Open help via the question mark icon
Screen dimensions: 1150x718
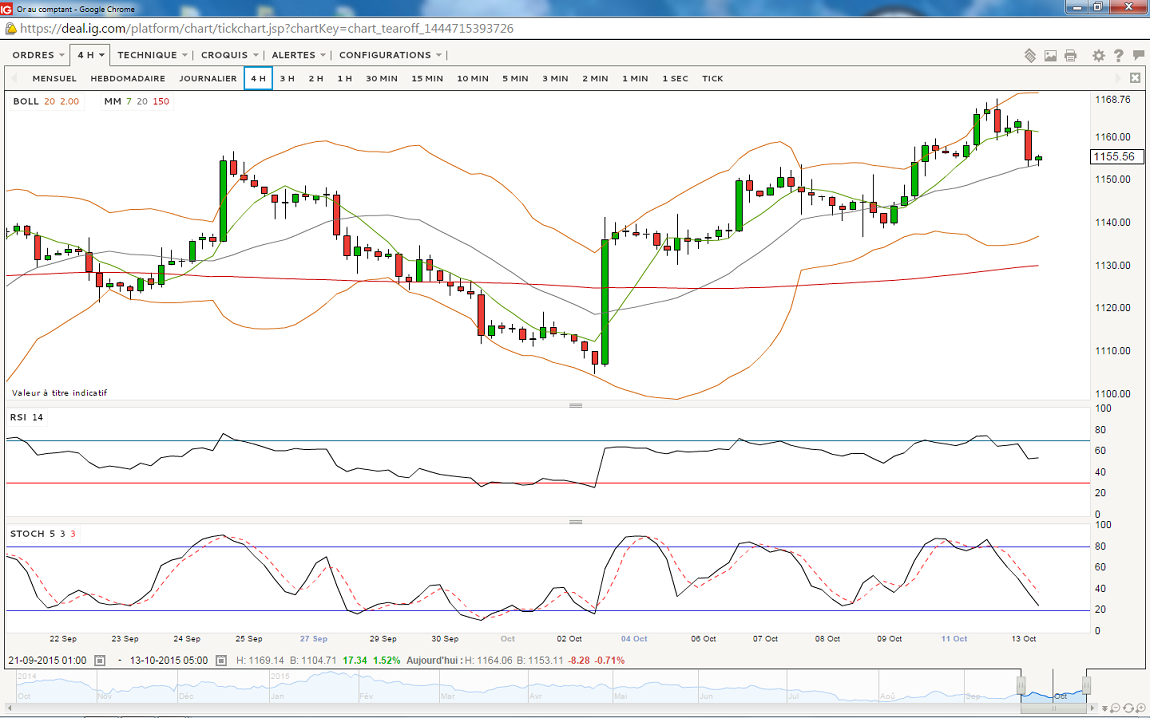(1118, 55)
